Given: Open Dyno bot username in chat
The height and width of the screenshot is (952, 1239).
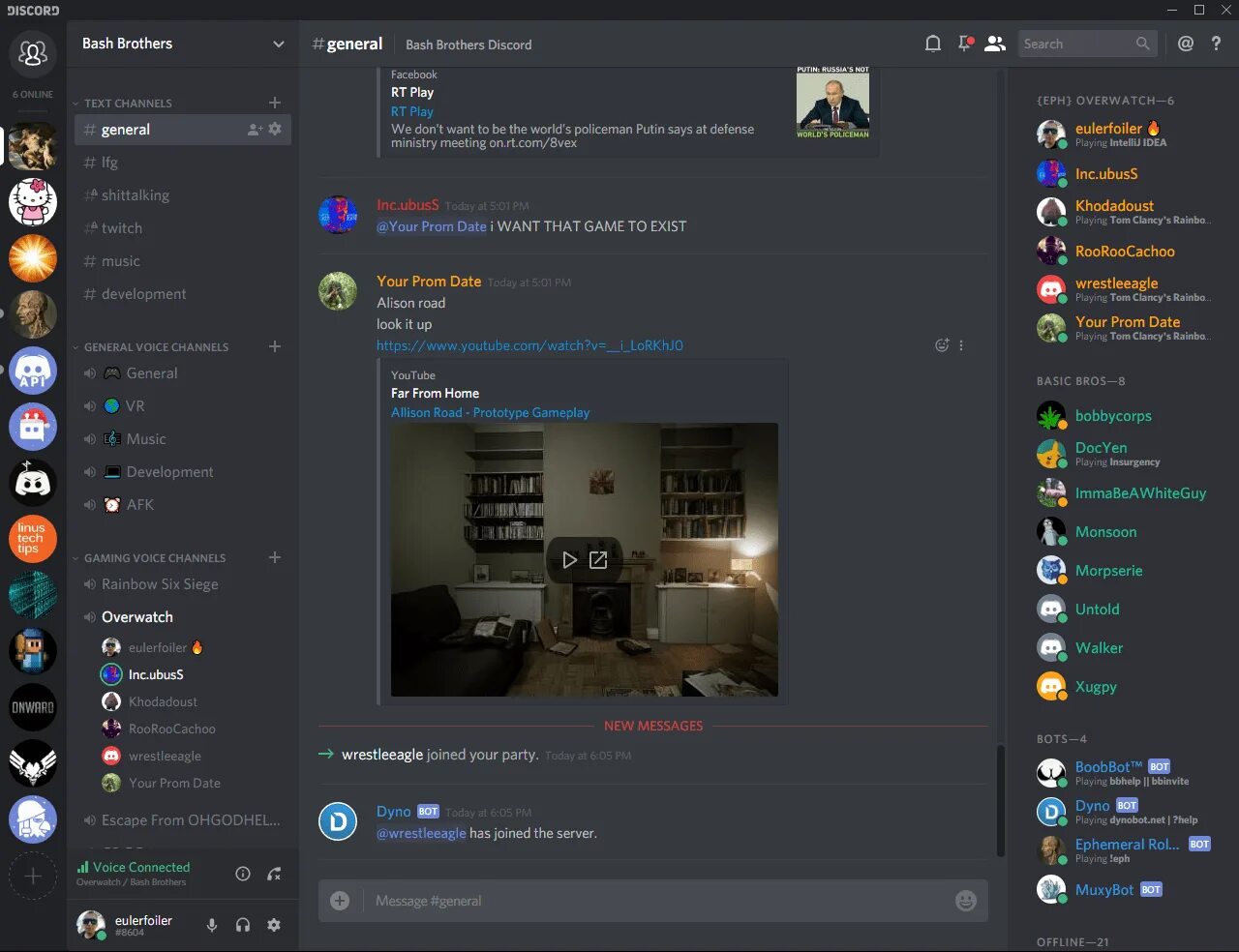Looking at the screenshot, I should coord(394,812).
